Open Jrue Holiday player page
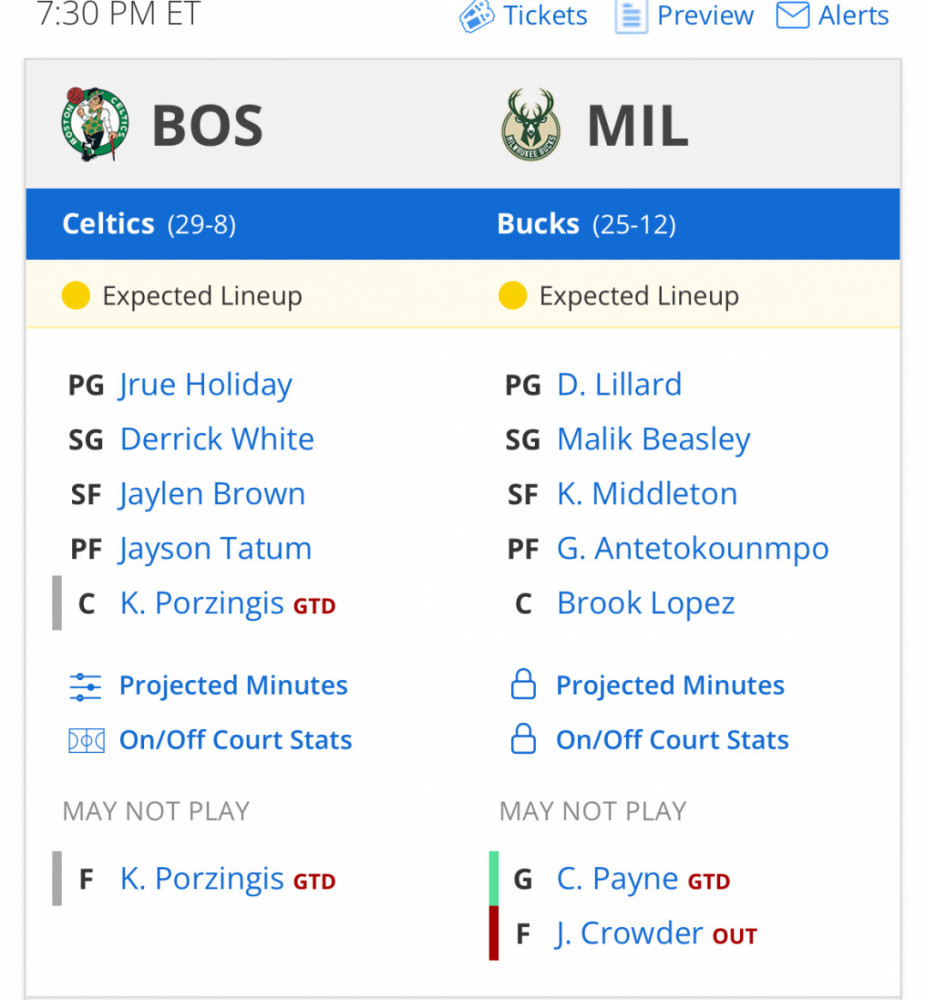 click(205, 385)
